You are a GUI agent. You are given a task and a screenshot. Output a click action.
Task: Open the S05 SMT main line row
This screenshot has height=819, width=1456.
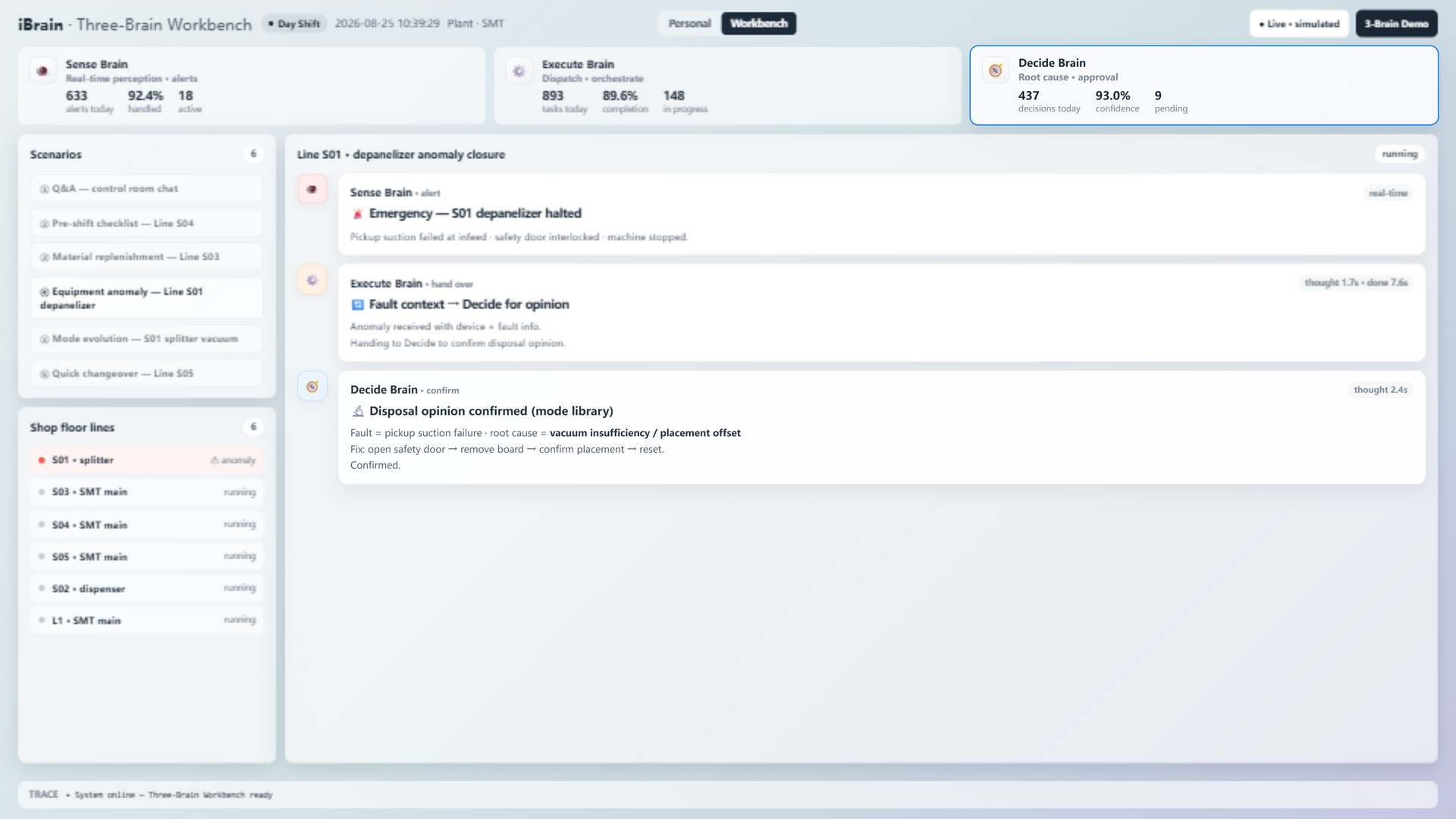click(x=146, y=556)
